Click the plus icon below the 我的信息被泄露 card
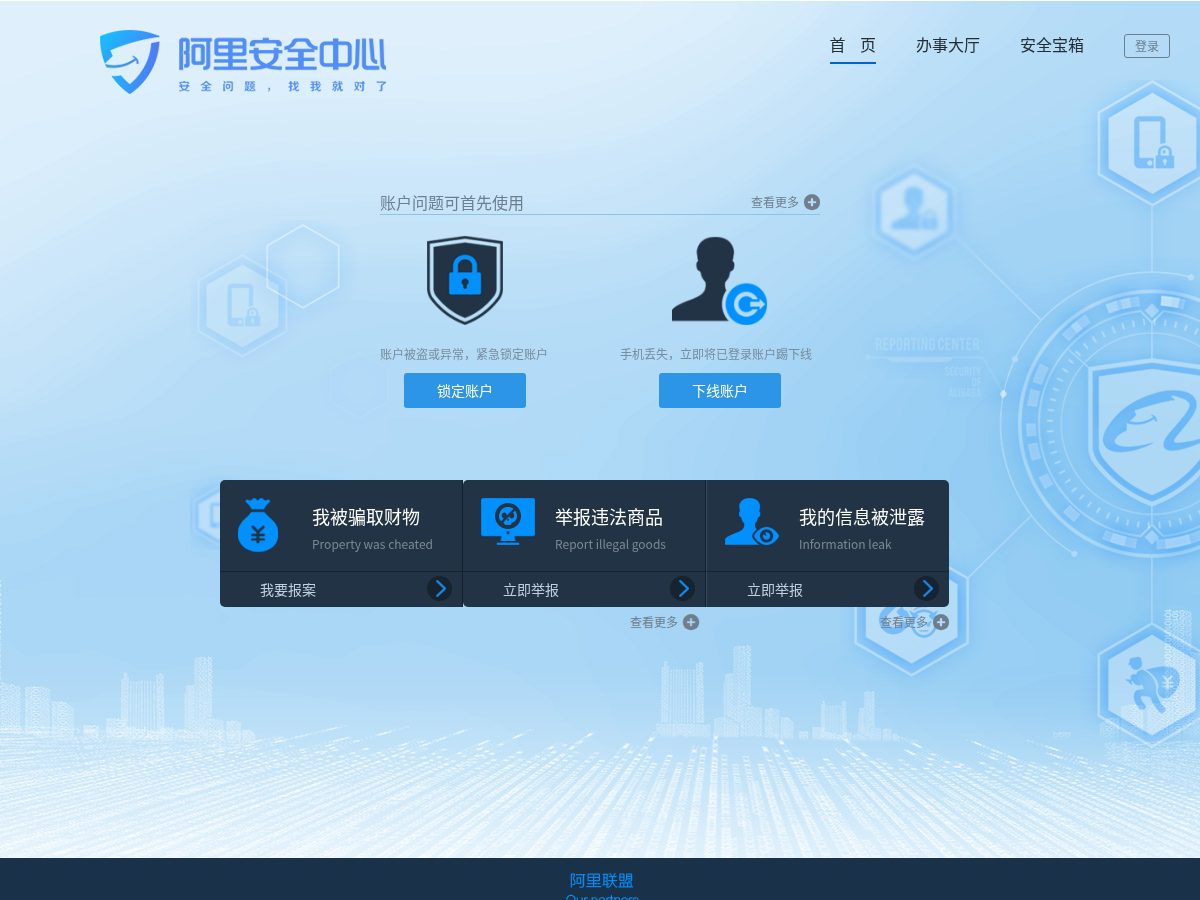Screen dimensions: 1200x900 pos(941,622)
